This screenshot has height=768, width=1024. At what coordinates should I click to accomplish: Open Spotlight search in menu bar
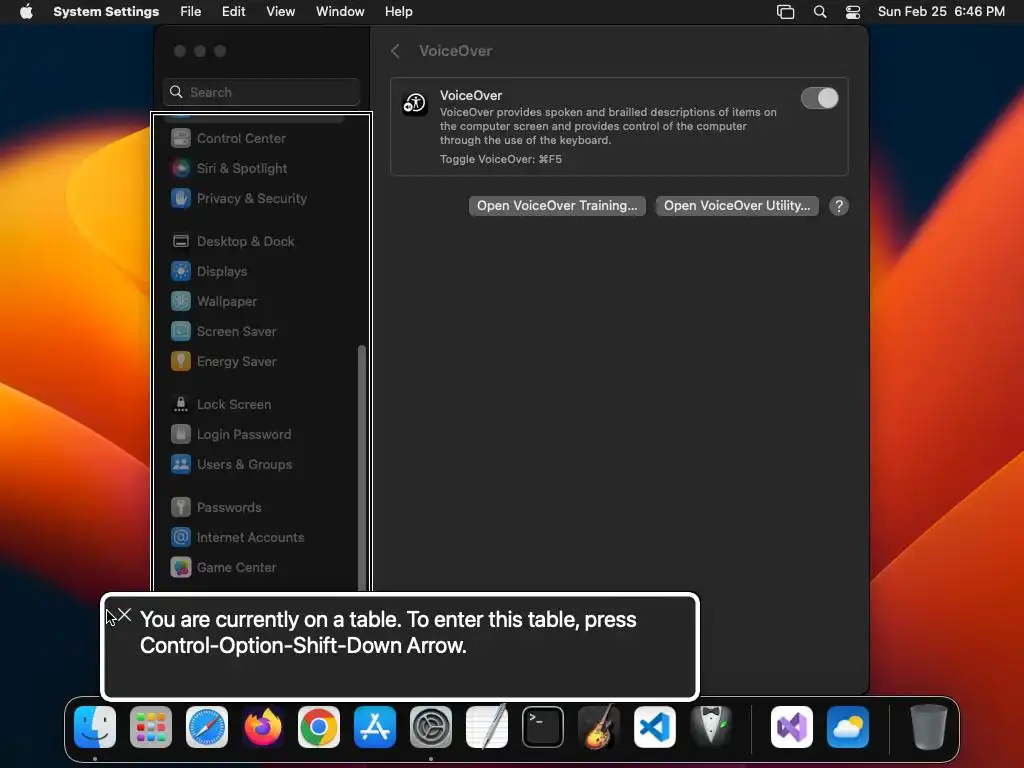(x=820, y=12)
